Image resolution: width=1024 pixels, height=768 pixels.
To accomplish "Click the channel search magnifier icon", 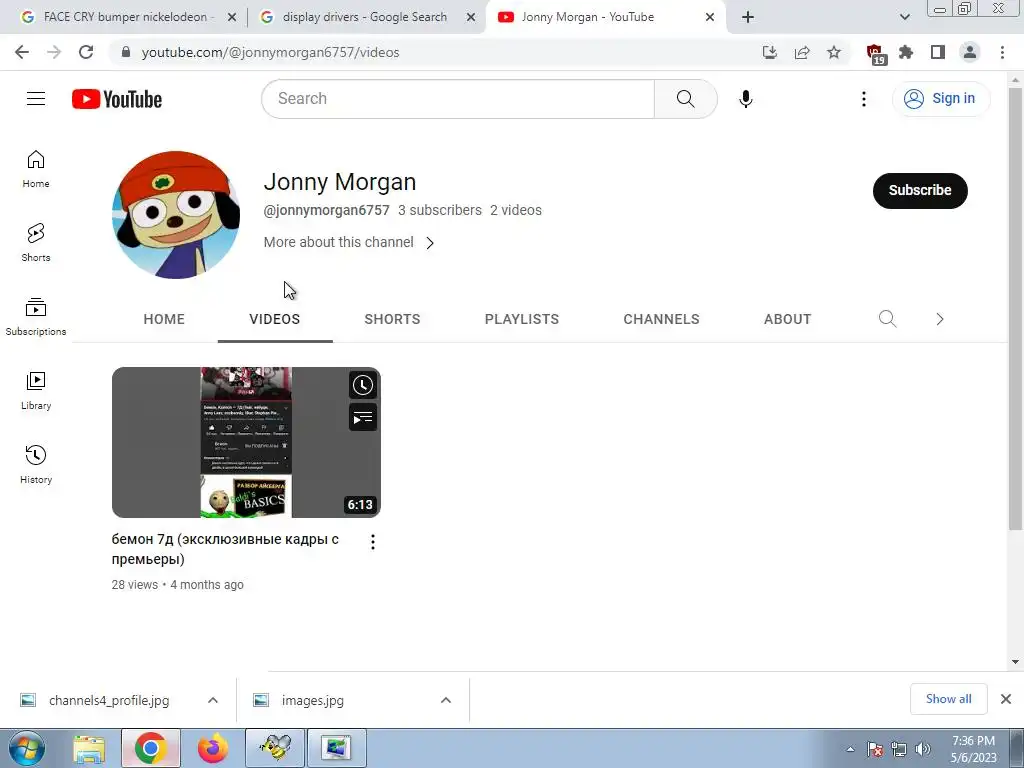I will [888, 319].
